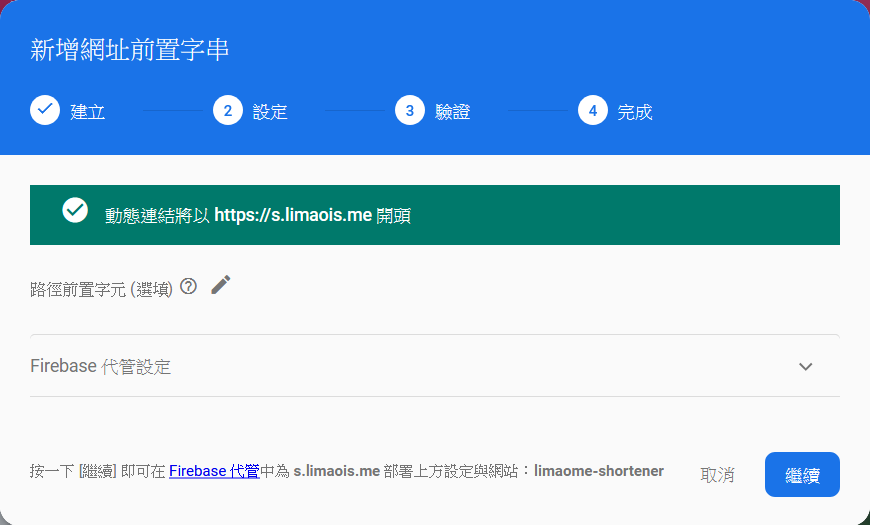The image size is (870, 525).
Task: Click the pencil edit icon for path prefix
Action: coord(220,285)
